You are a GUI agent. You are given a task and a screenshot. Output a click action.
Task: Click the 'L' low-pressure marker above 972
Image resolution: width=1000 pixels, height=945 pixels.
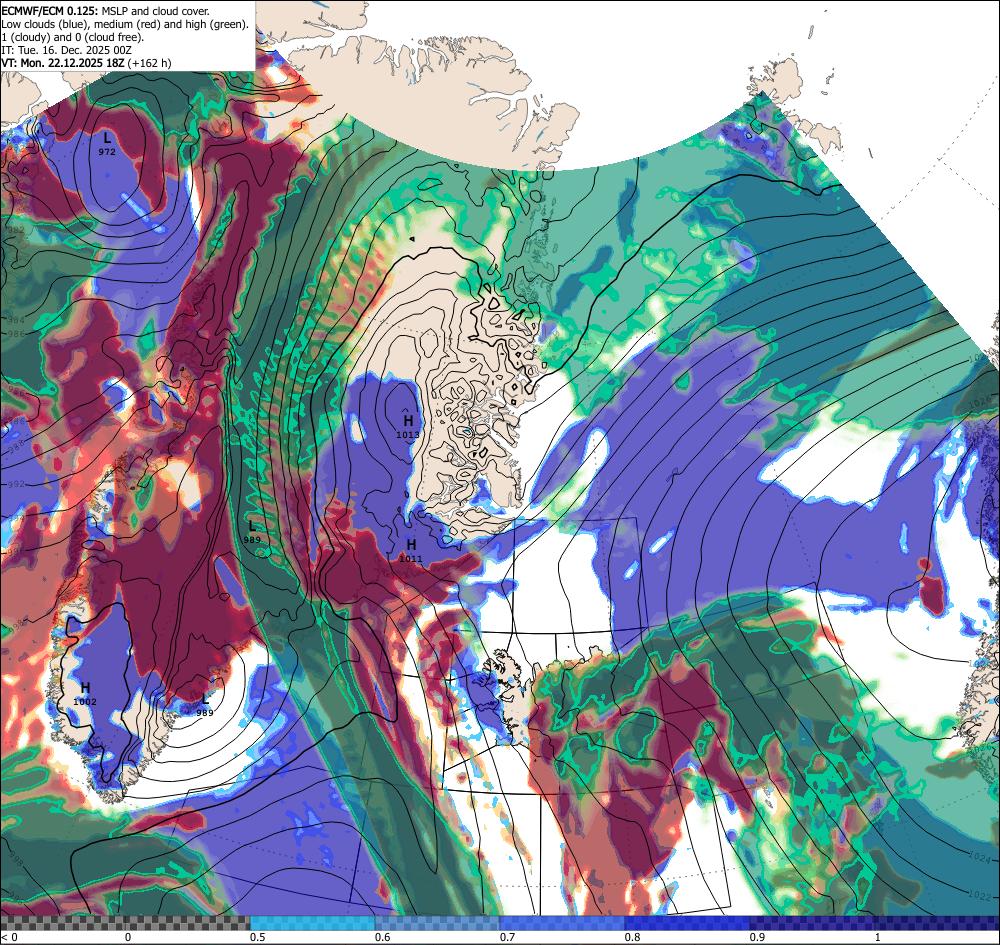[107, 137]
